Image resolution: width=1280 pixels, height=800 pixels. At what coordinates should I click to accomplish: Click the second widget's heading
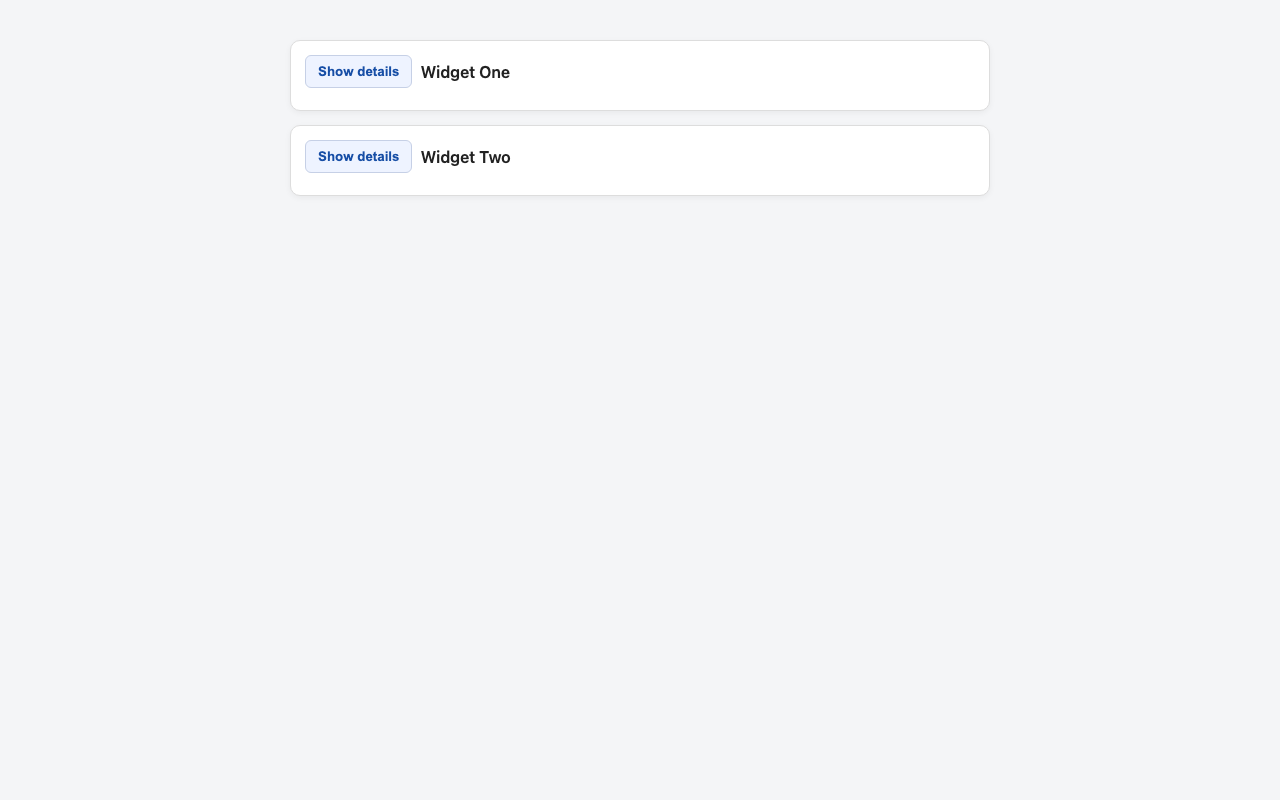465,157
